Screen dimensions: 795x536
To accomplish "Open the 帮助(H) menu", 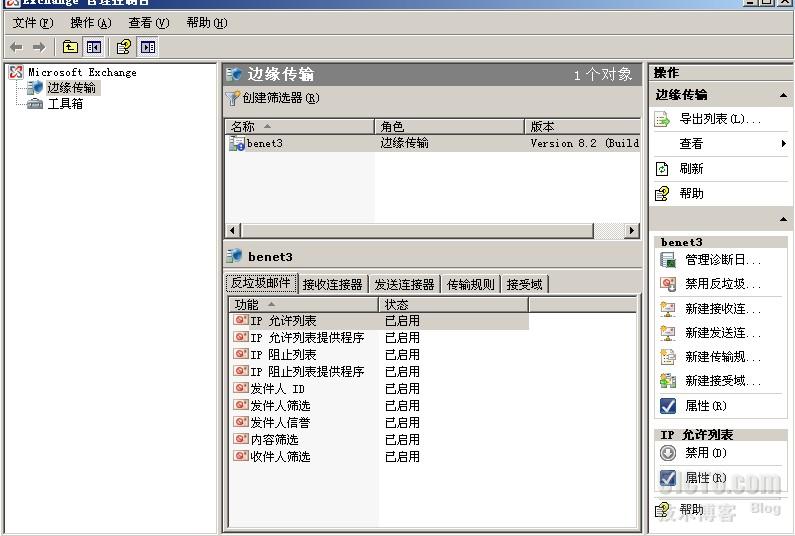I will coord(207,23).
